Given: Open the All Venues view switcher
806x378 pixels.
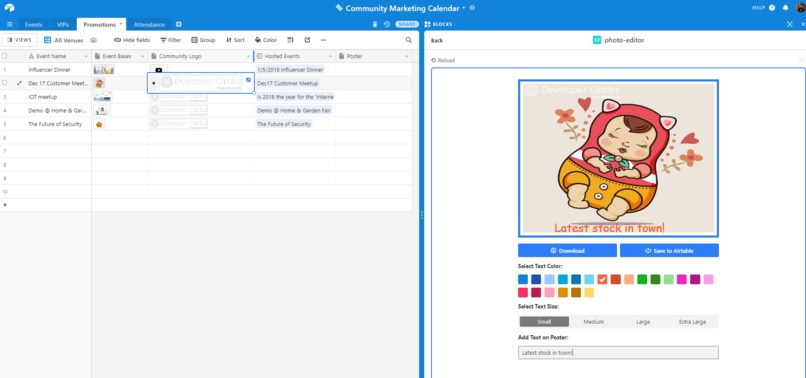Looking at the screenshot, I should click(63, 40).
